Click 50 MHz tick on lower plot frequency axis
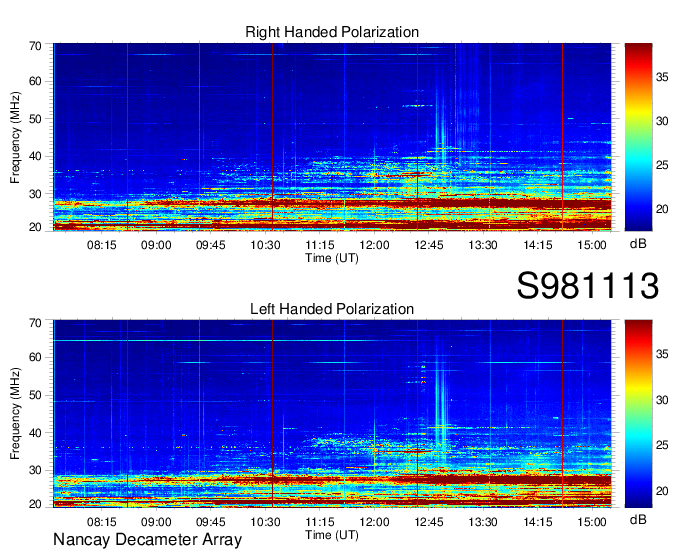The height and width of the screenshot is (552, 680). pos(35,395)
